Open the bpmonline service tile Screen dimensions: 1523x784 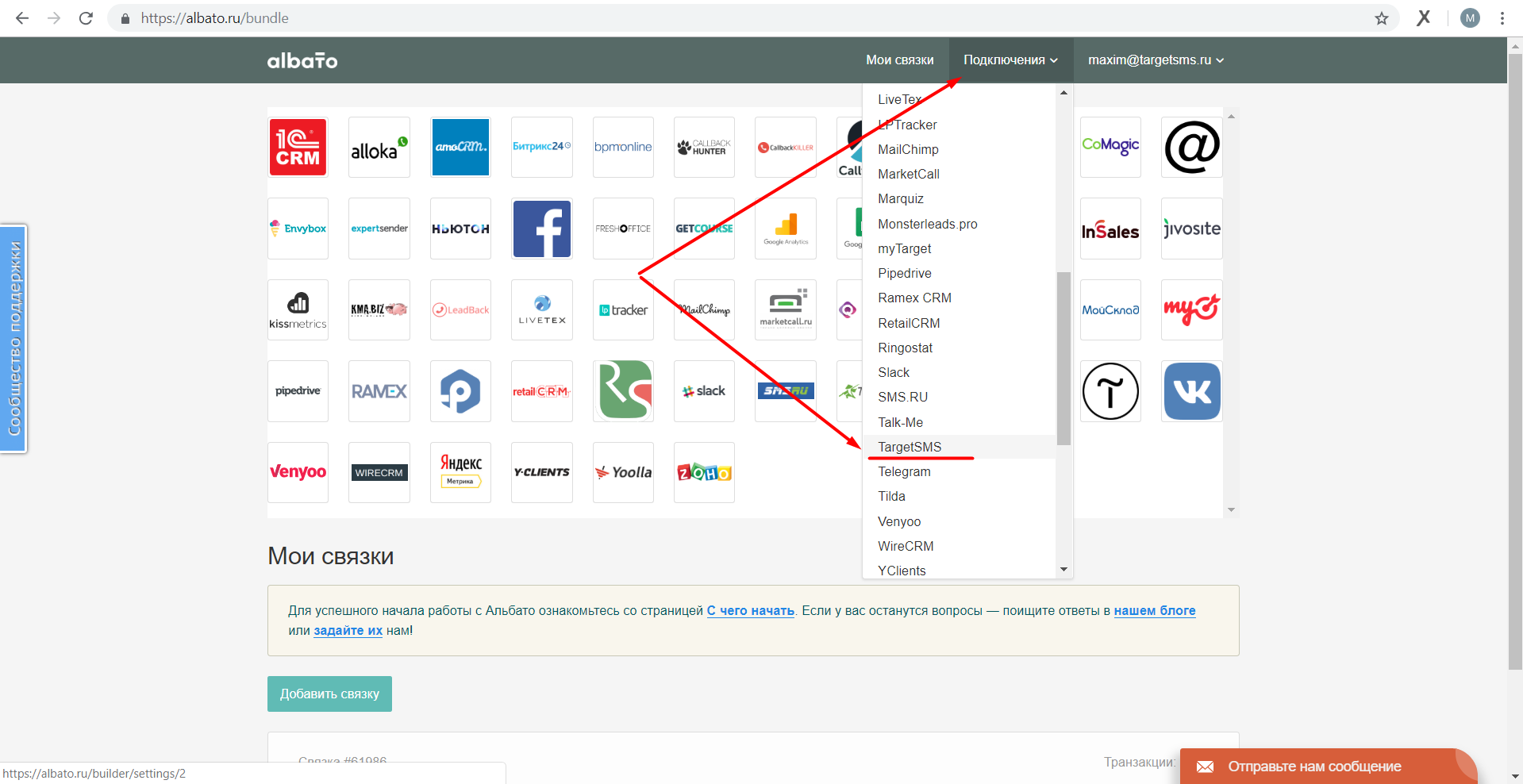click(x=623, y=147)
